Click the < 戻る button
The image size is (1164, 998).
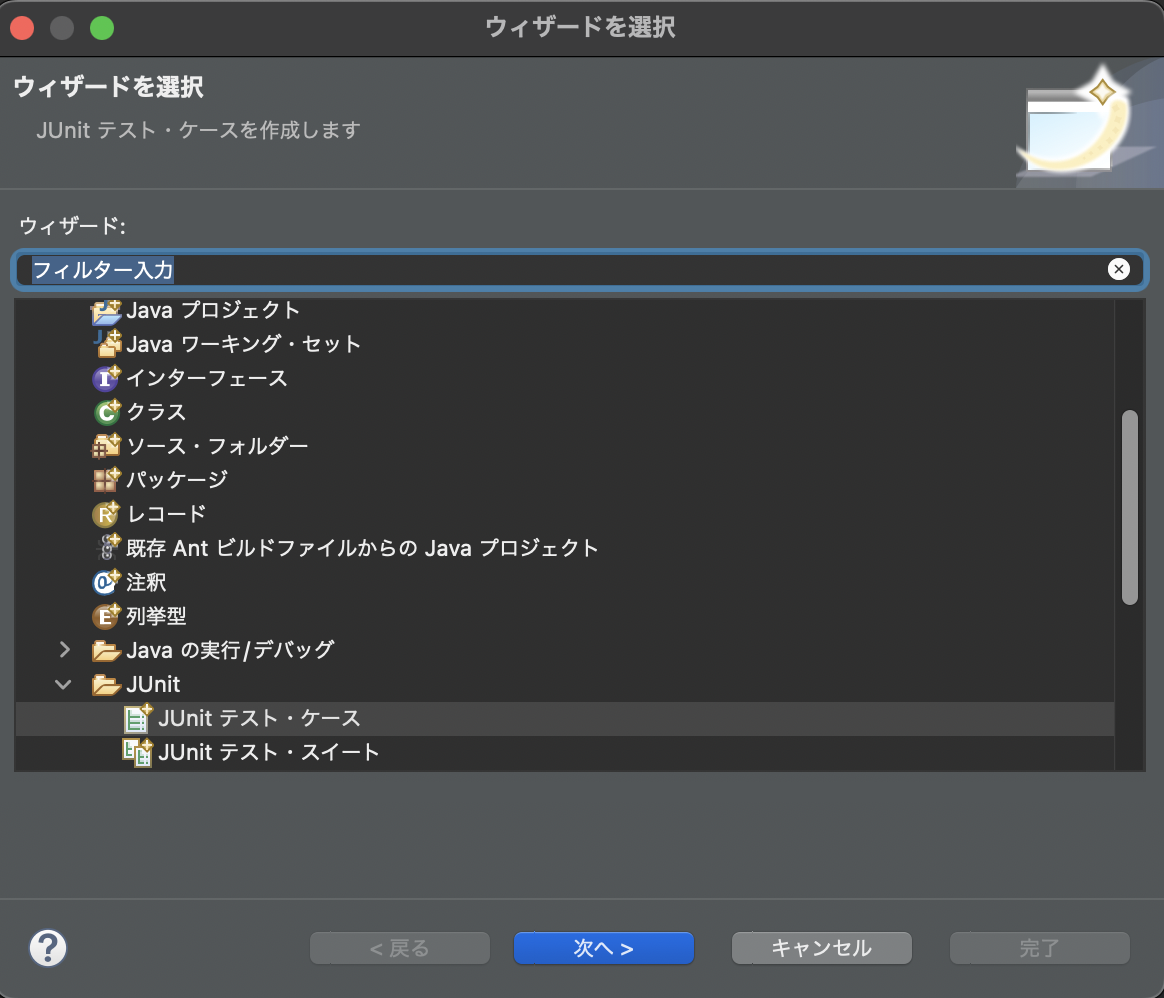tap(399, 948)
